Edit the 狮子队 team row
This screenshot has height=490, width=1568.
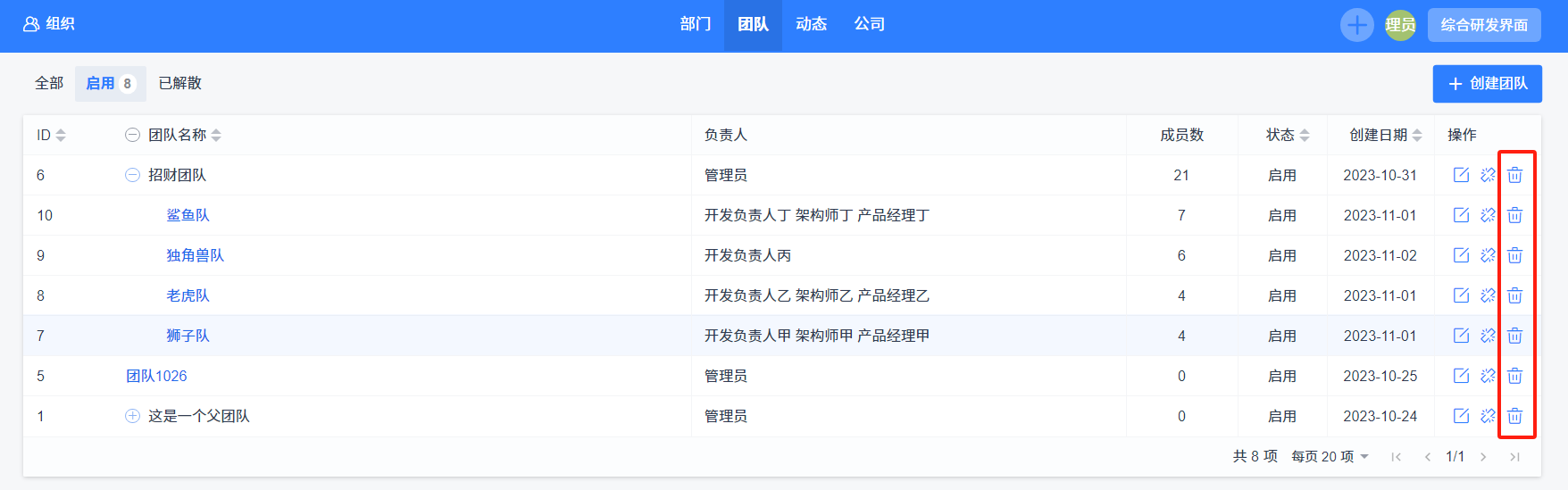[x=1461, y=336]
